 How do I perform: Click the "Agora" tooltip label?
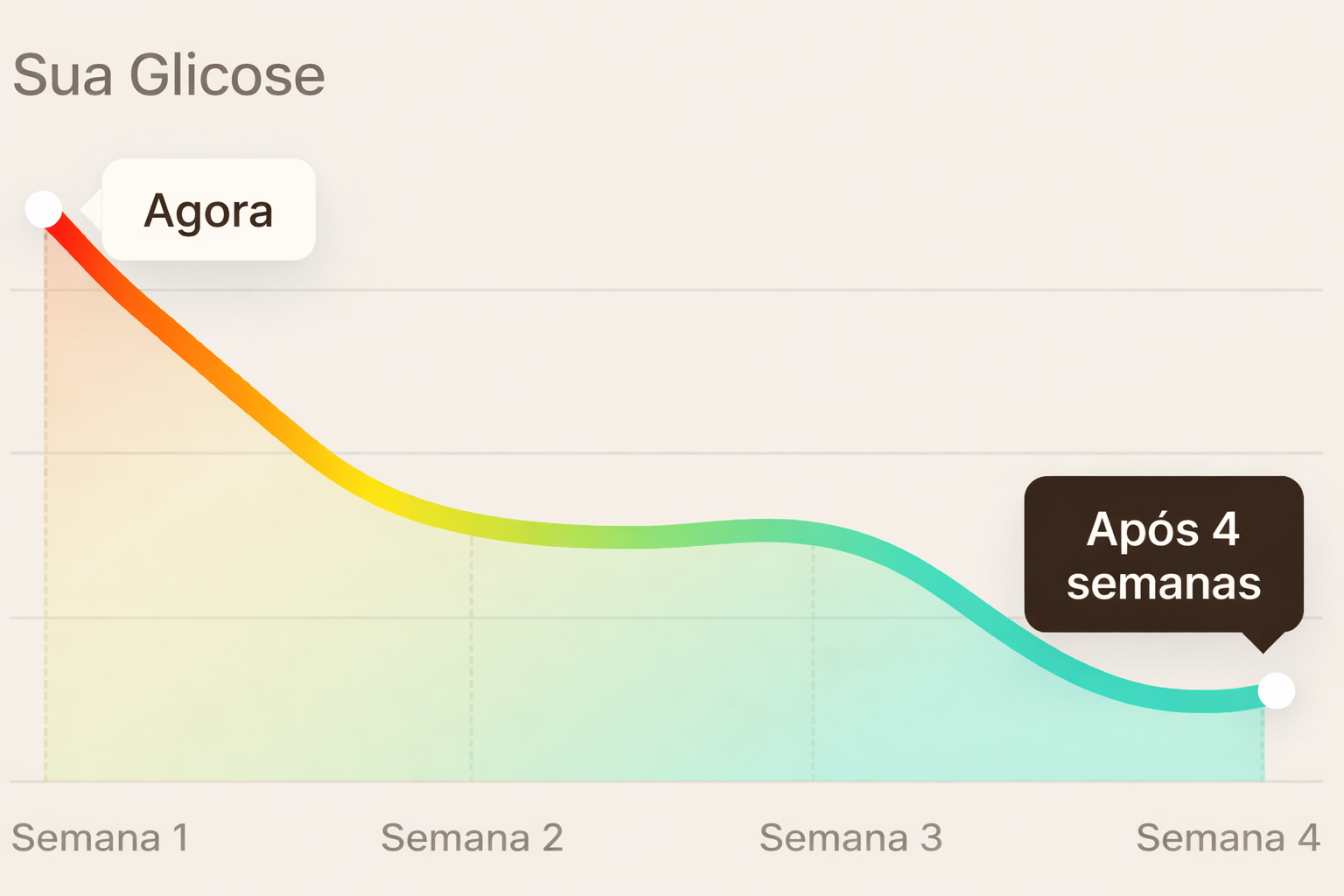pyautogui.click(x=208, y=210)
